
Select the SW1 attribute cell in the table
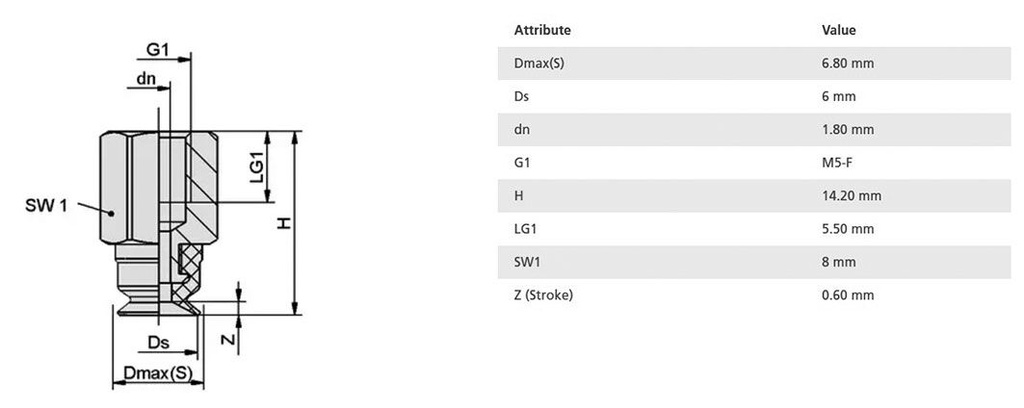528,262
